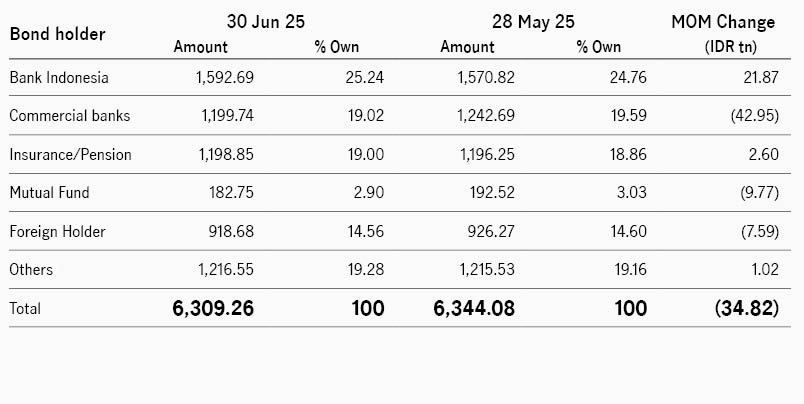Viewport: 804px width, 404px height.
Task: Click Bank Indonesia amount 1,592.69
Action: click(225, 77)
